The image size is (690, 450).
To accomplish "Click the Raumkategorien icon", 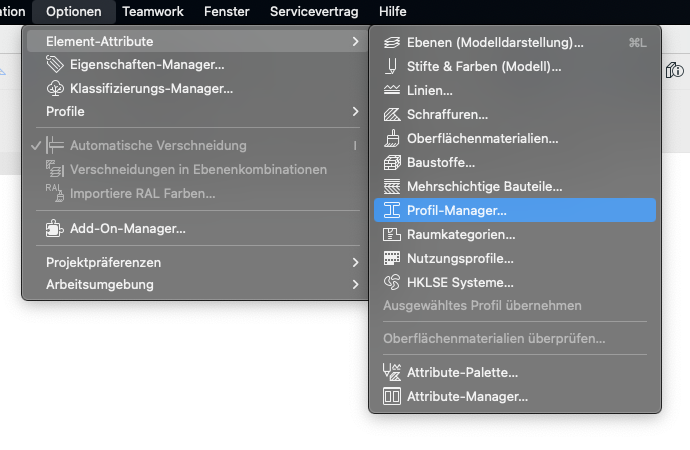I will click(391, 235).
